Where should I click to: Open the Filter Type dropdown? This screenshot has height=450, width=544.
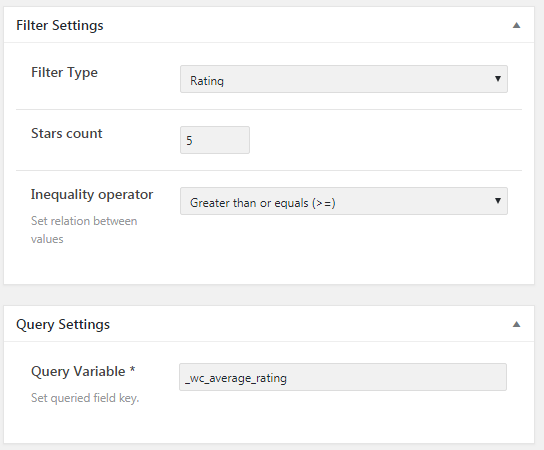point(343,79)
